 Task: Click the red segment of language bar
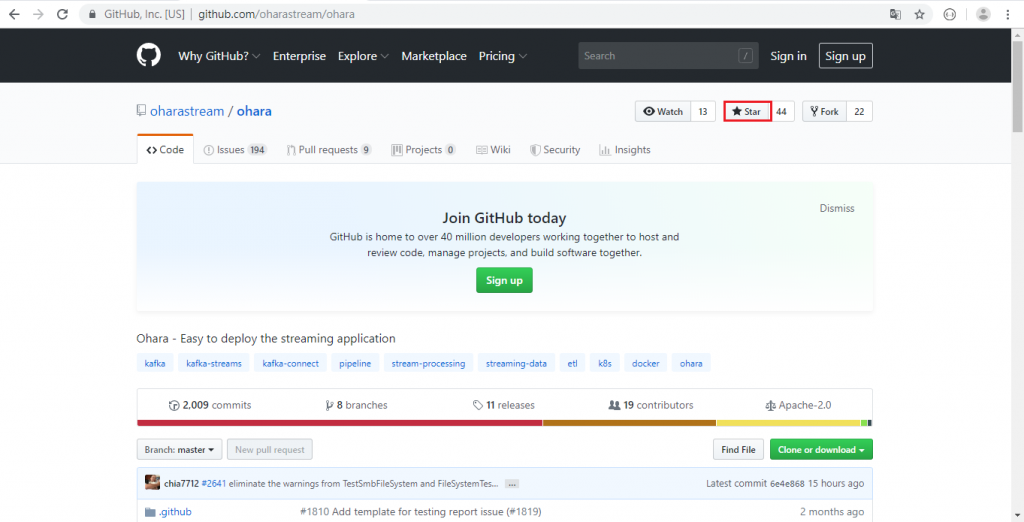point(340,423)
